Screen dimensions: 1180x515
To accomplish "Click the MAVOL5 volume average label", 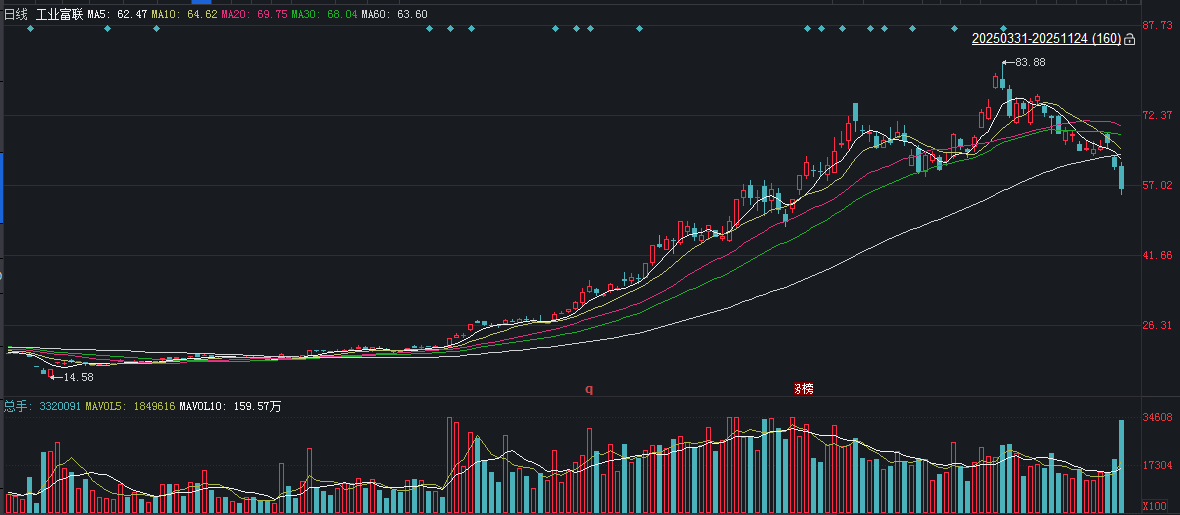I will (130, 407).
